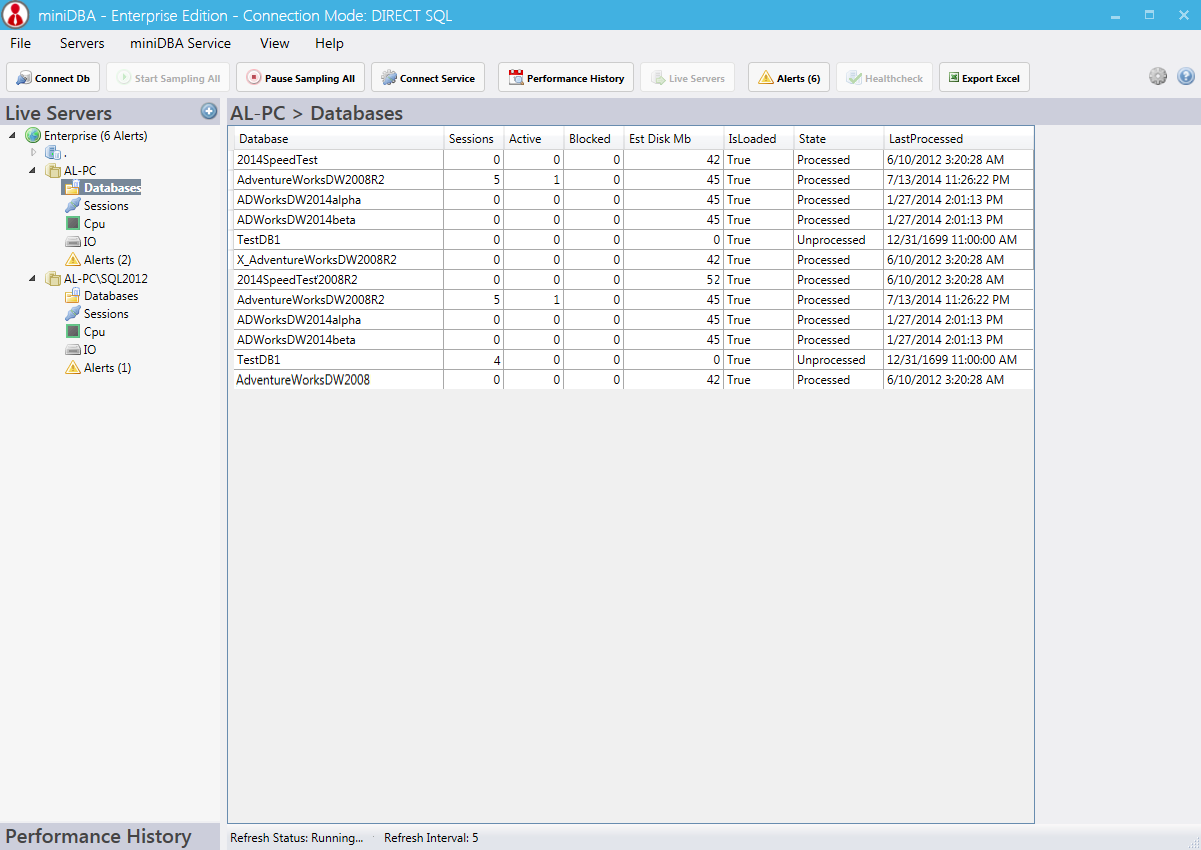The height and width of the screenshot is (850, 1201).
Task: Sort by Est Disk Mb column header
Action: pos(674,139)
